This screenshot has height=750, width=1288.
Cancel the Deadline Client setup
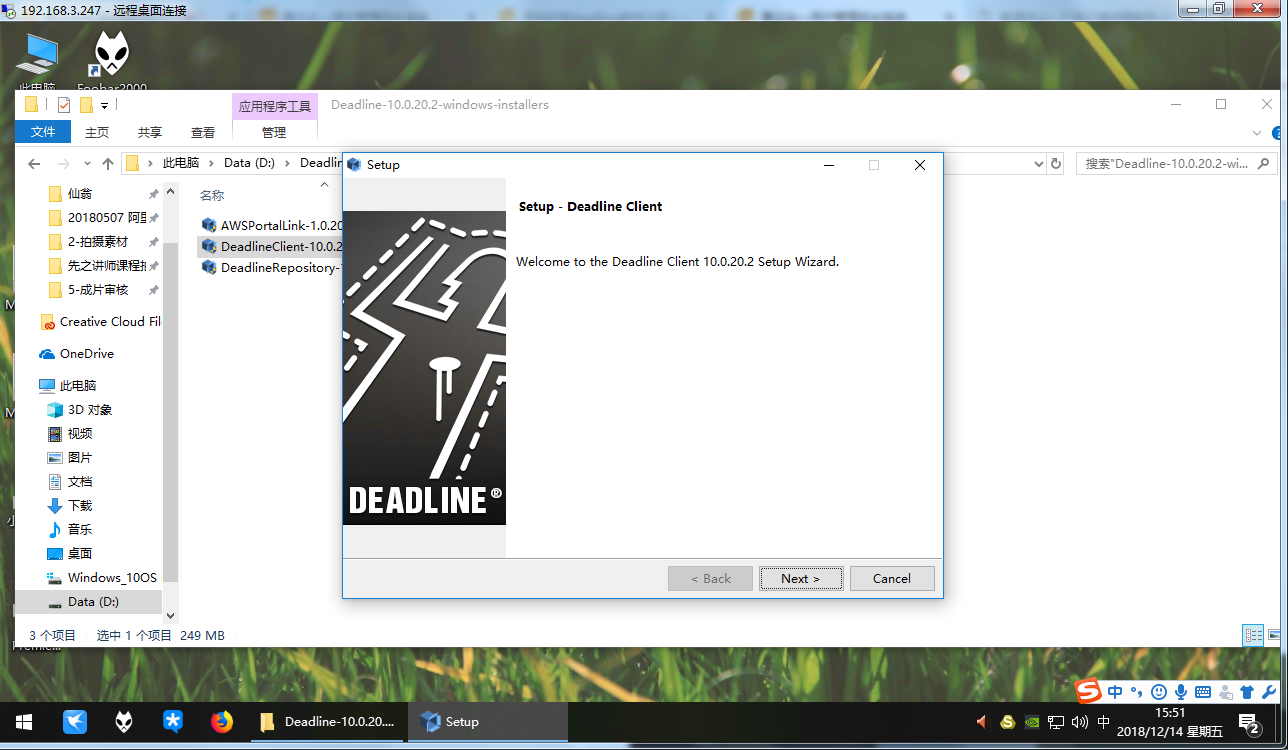(x=891, y=578)
